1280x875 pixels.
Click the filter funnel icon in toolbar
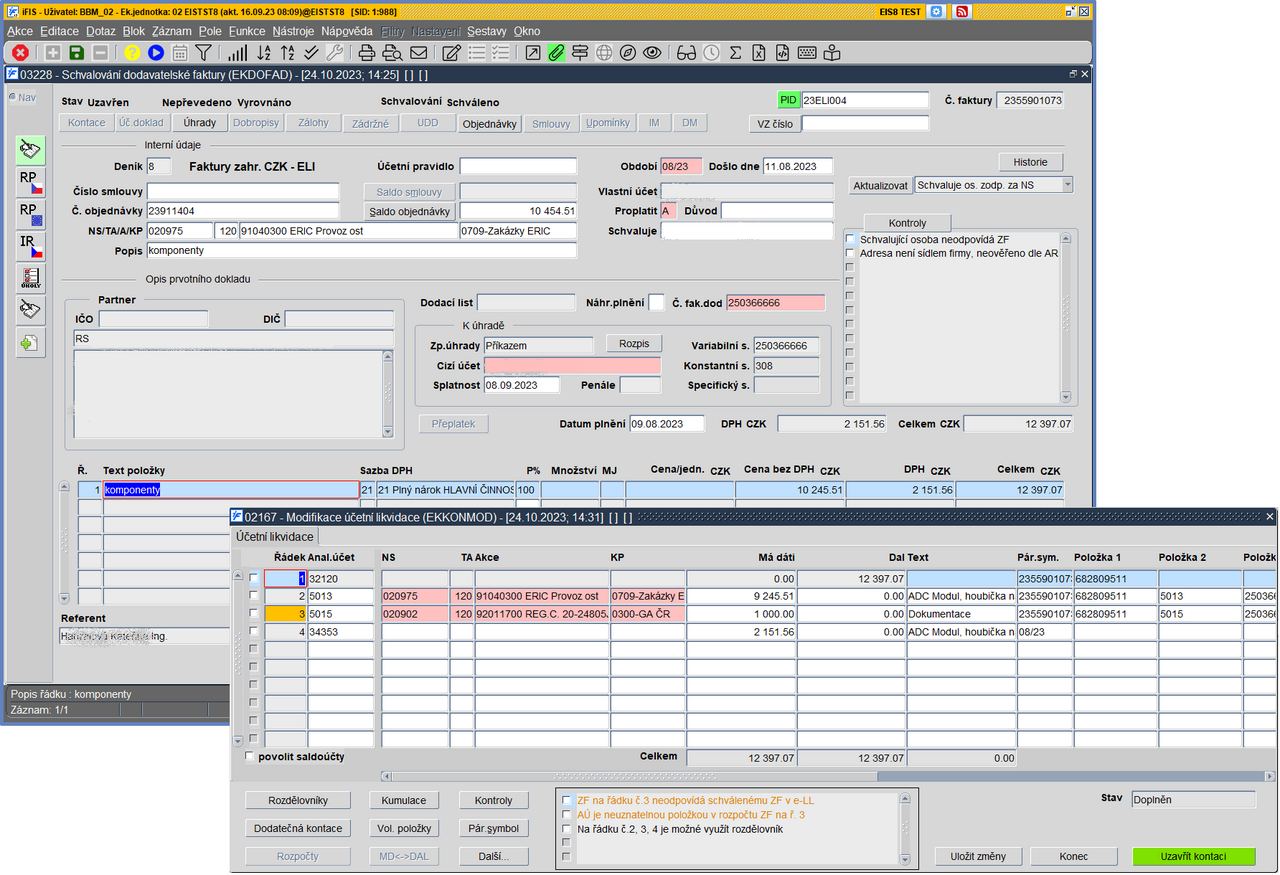tap(203, 53)
